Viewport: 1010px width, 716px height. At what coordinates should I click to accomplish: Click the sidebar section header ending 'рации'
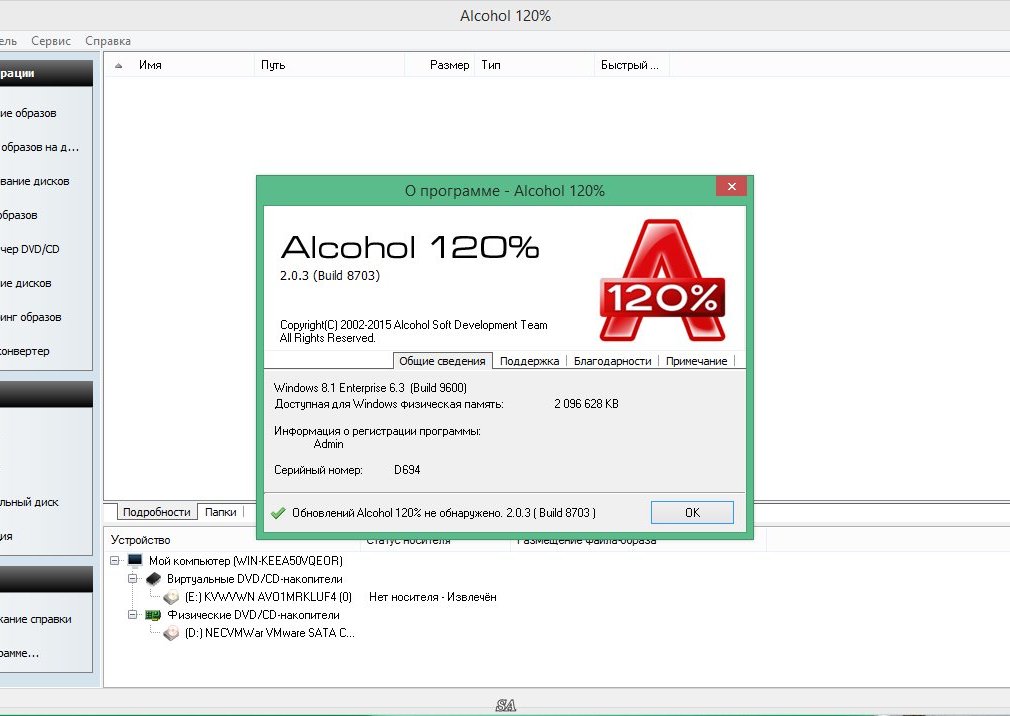click(x=46, y=73)
